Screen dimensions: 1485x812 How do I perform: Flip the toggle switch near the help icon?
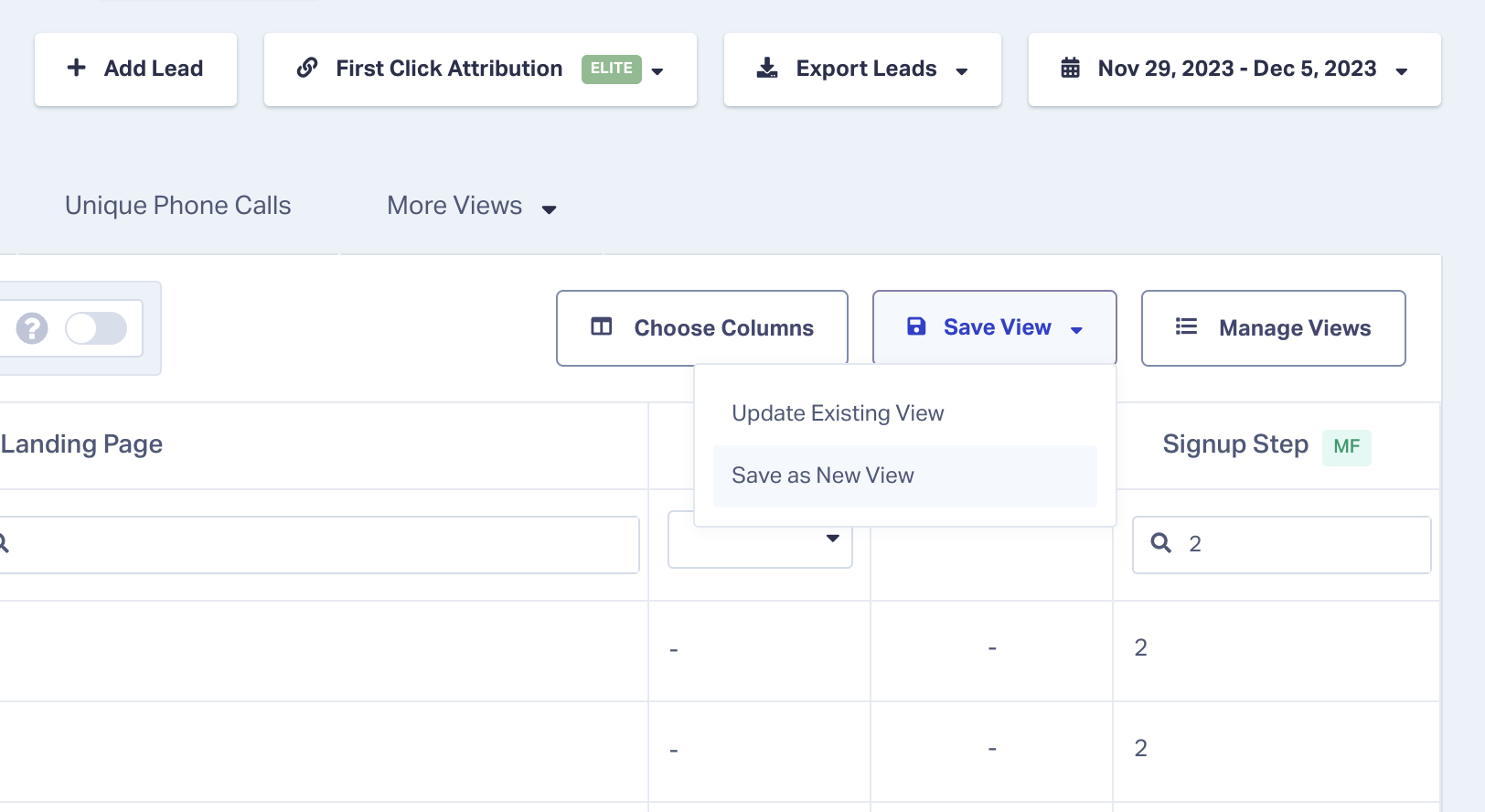click(96, 327)
